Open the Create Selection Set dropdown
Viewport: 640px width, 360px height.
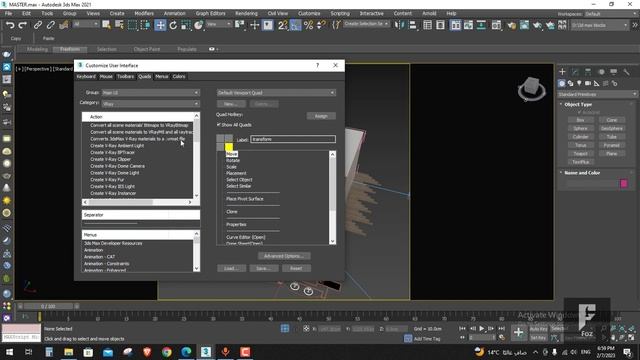point(366,24)
